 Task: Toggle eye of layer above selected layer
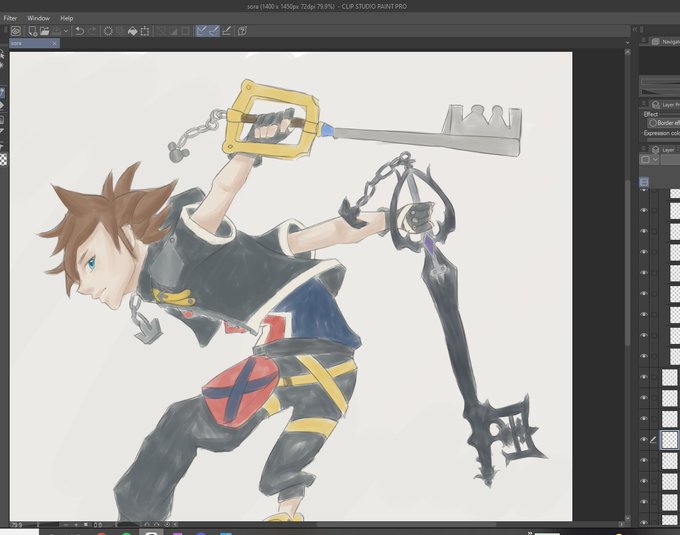coord(644,419)
